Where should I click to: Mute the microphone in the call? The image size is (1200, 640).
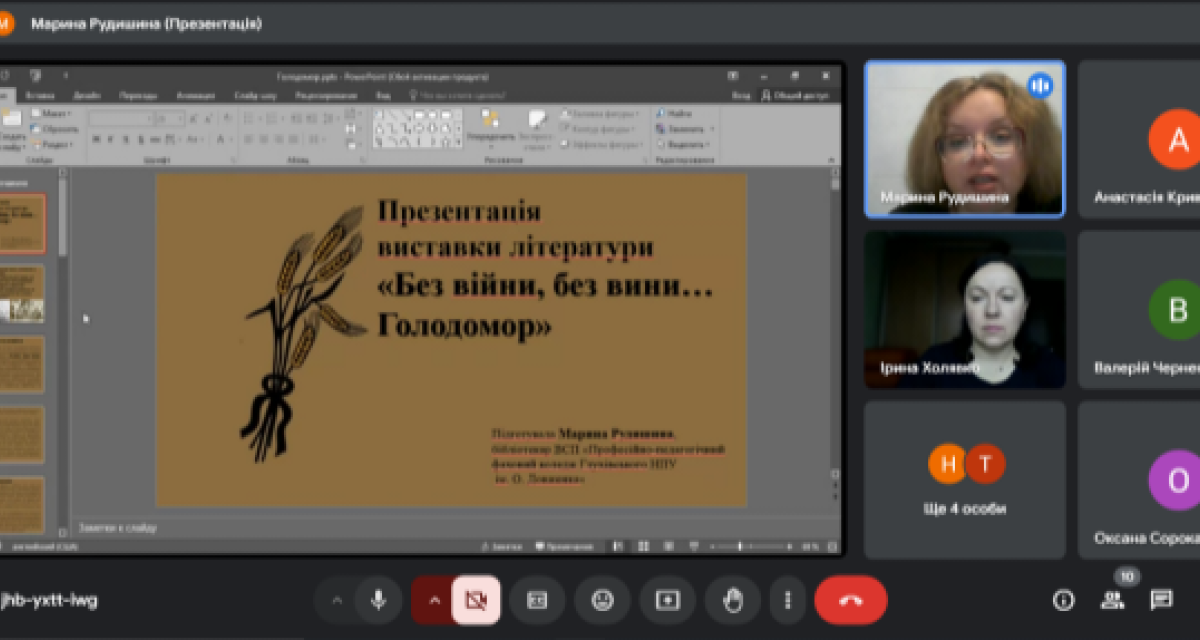tap(378, 600)
